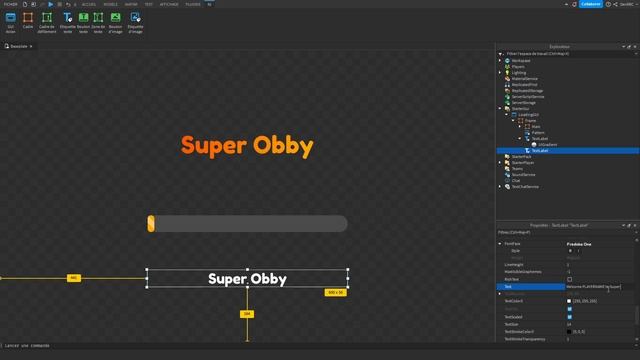The width and height of the screenshot is (640, 360).
Task: Toggle the bold style button under FontFace
Action: [x=570, y=251]
